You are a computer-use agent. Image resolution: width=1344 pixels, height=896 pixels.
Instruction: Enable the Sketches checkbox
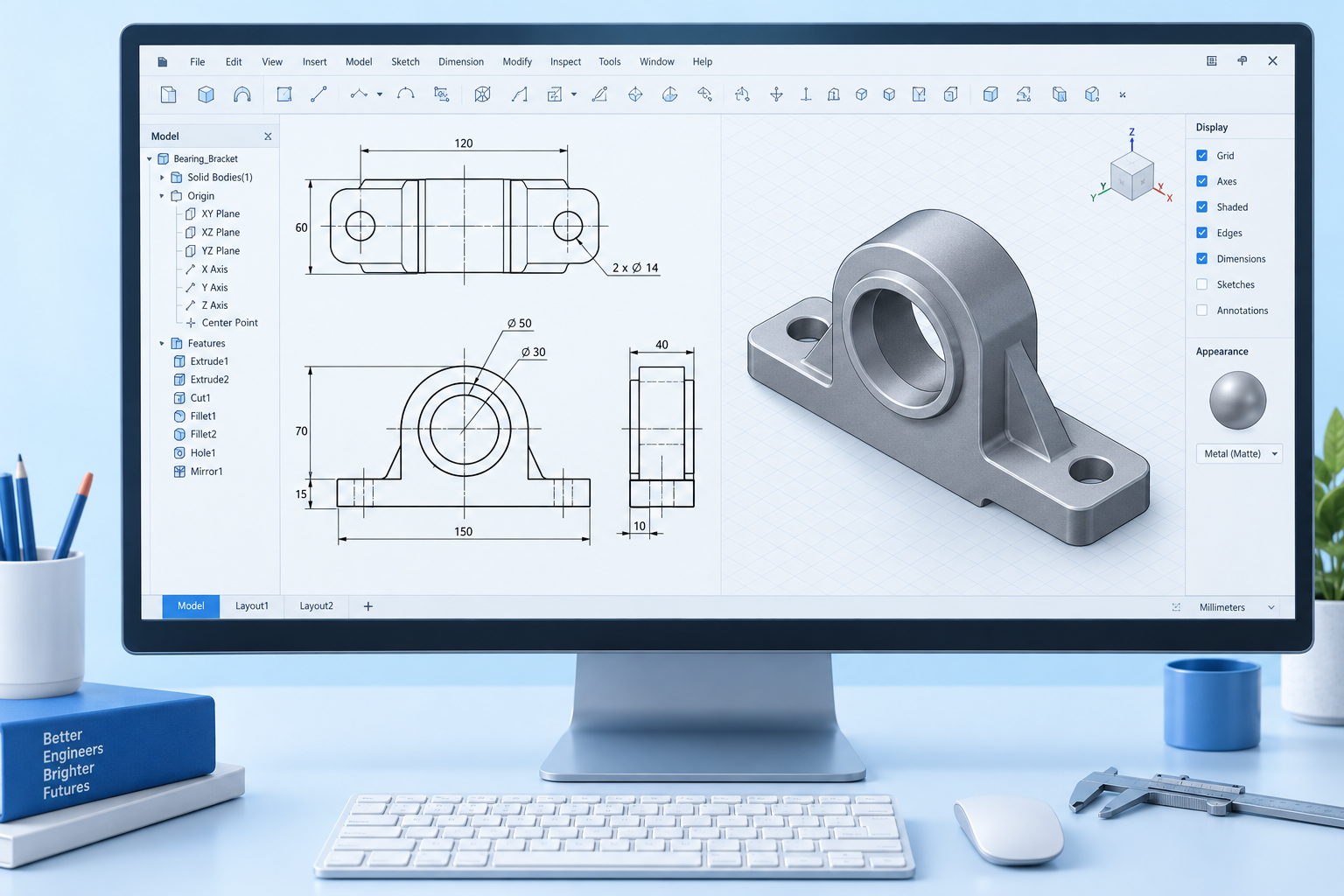1202,284
